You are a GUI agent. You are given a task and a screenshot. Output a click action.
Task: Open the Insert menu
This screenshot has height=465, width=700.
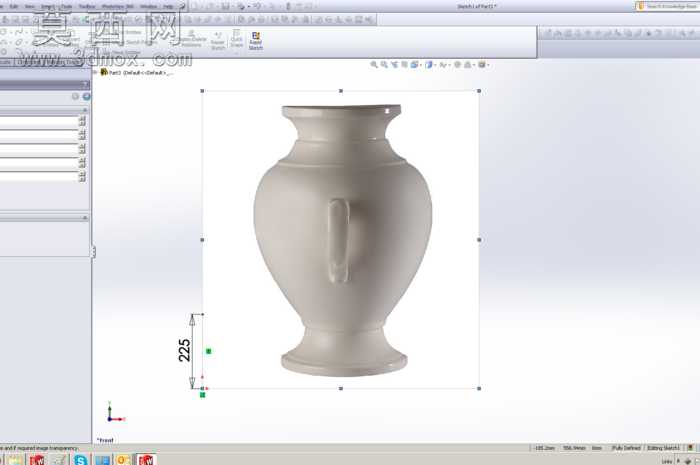tap(47, 6)
